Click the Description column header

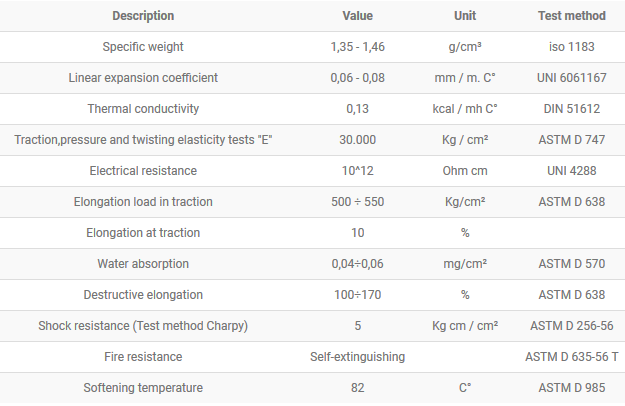click(x=143, y=16)
